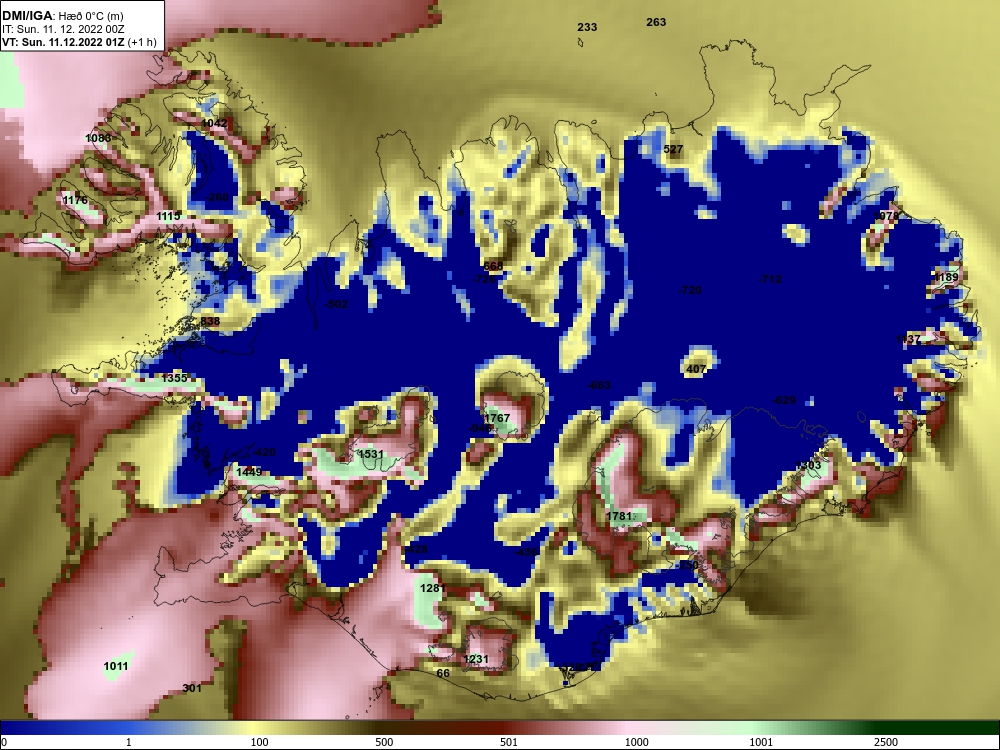Click the map value -726
The width and height of the screenshot is (1000, 750).
pyautogui.click(x=483, y=279)
